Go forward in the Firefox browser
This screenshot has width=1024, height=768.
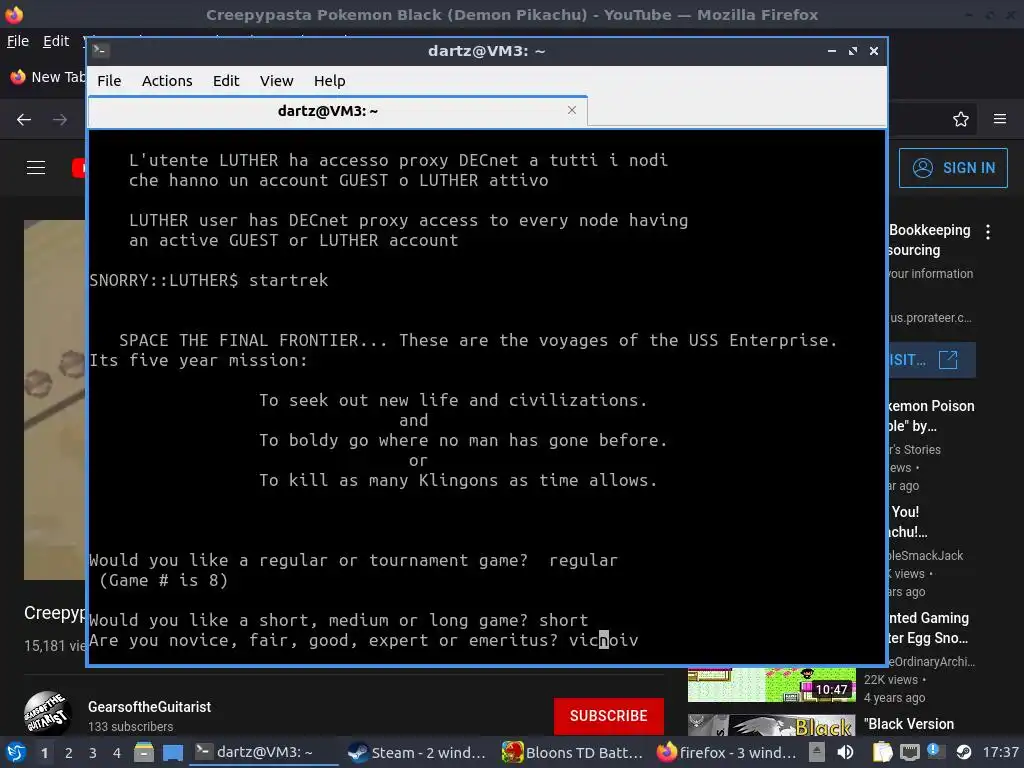point(60,120)
